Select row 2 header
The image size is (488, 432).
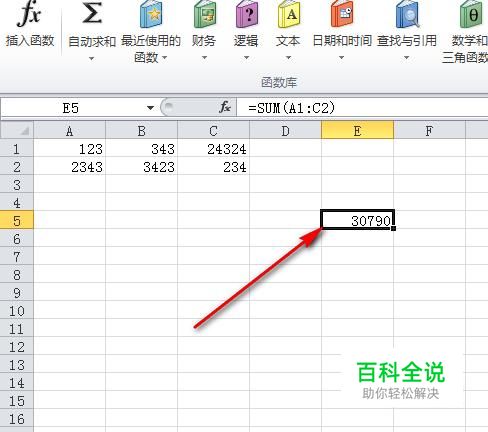[x=17, y=167]
